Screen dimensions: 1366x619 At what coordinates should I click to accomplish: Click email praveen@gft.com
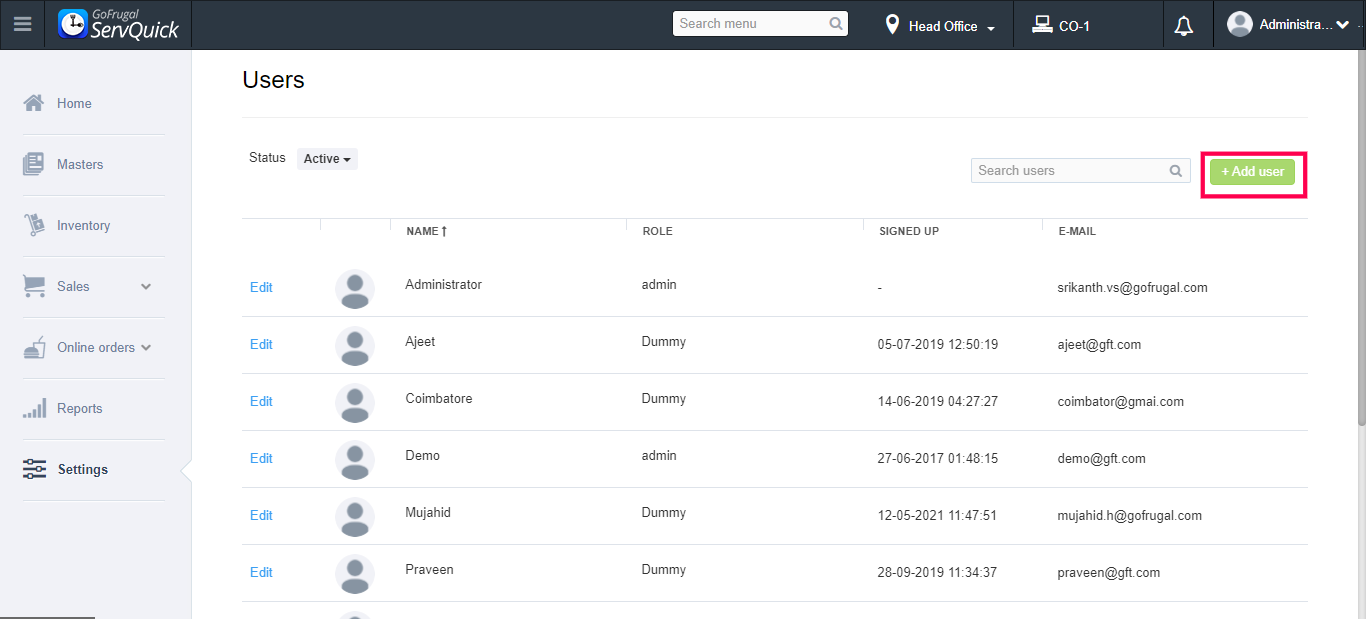click(1108, 573)
